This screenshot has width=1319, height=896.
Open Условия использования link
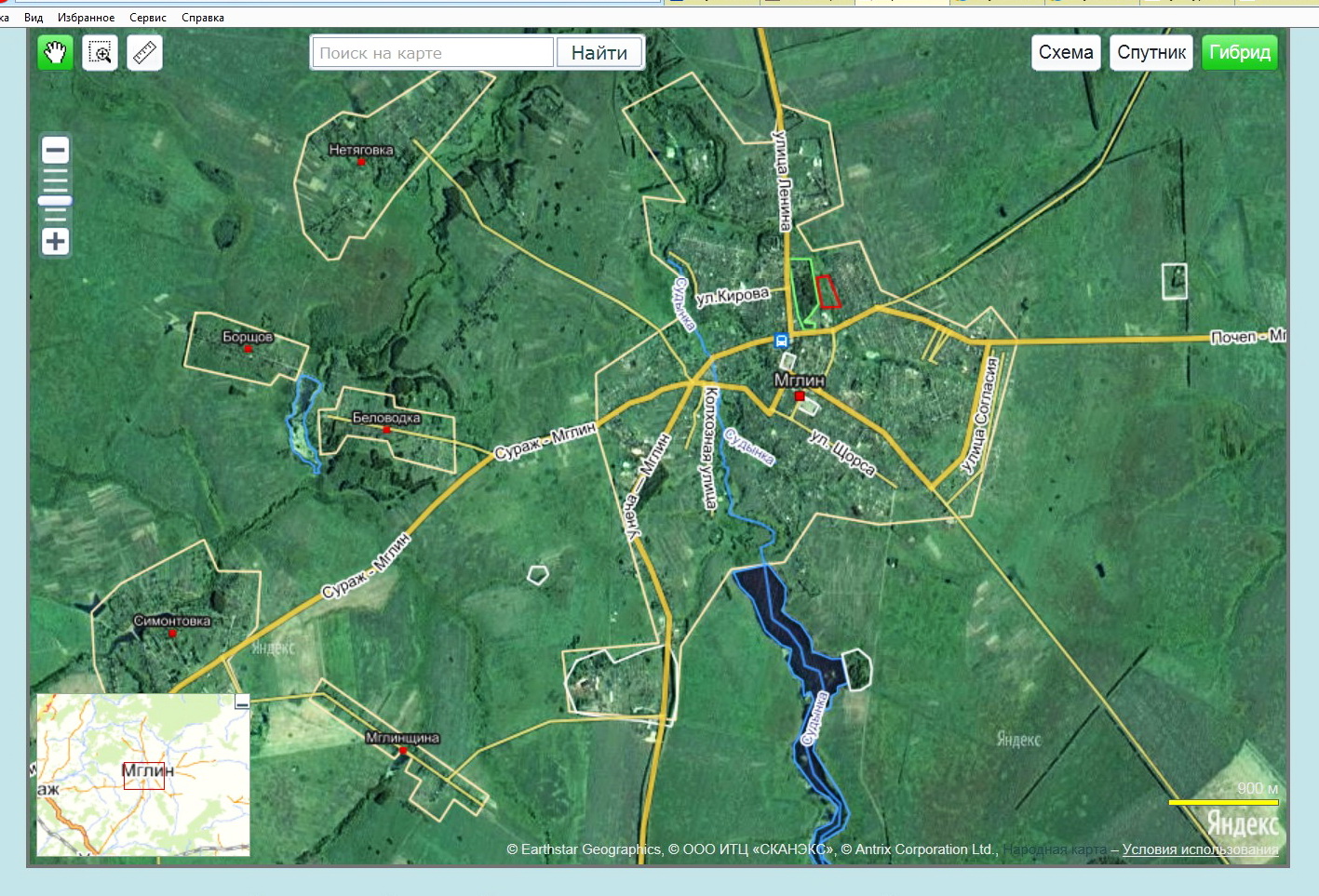coord(1201,849)
